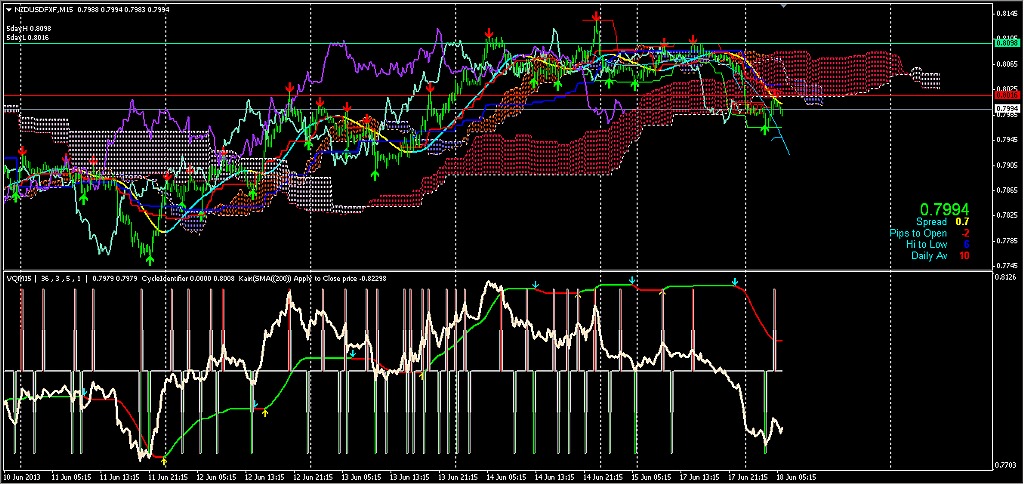
Task: Click the 18 Jun 05:15 time label
Action: [x=794, y=476]
